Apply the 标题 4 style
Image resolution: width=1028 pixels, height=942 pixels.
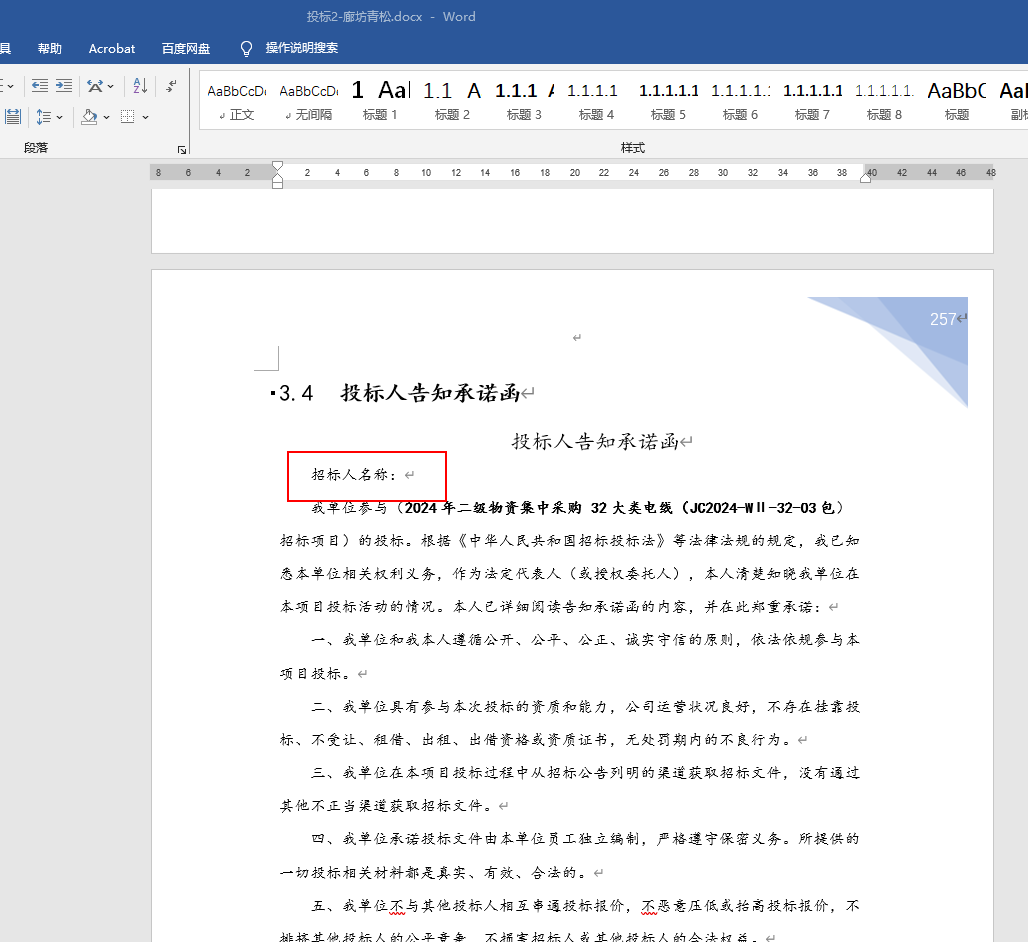coord(596,101)
